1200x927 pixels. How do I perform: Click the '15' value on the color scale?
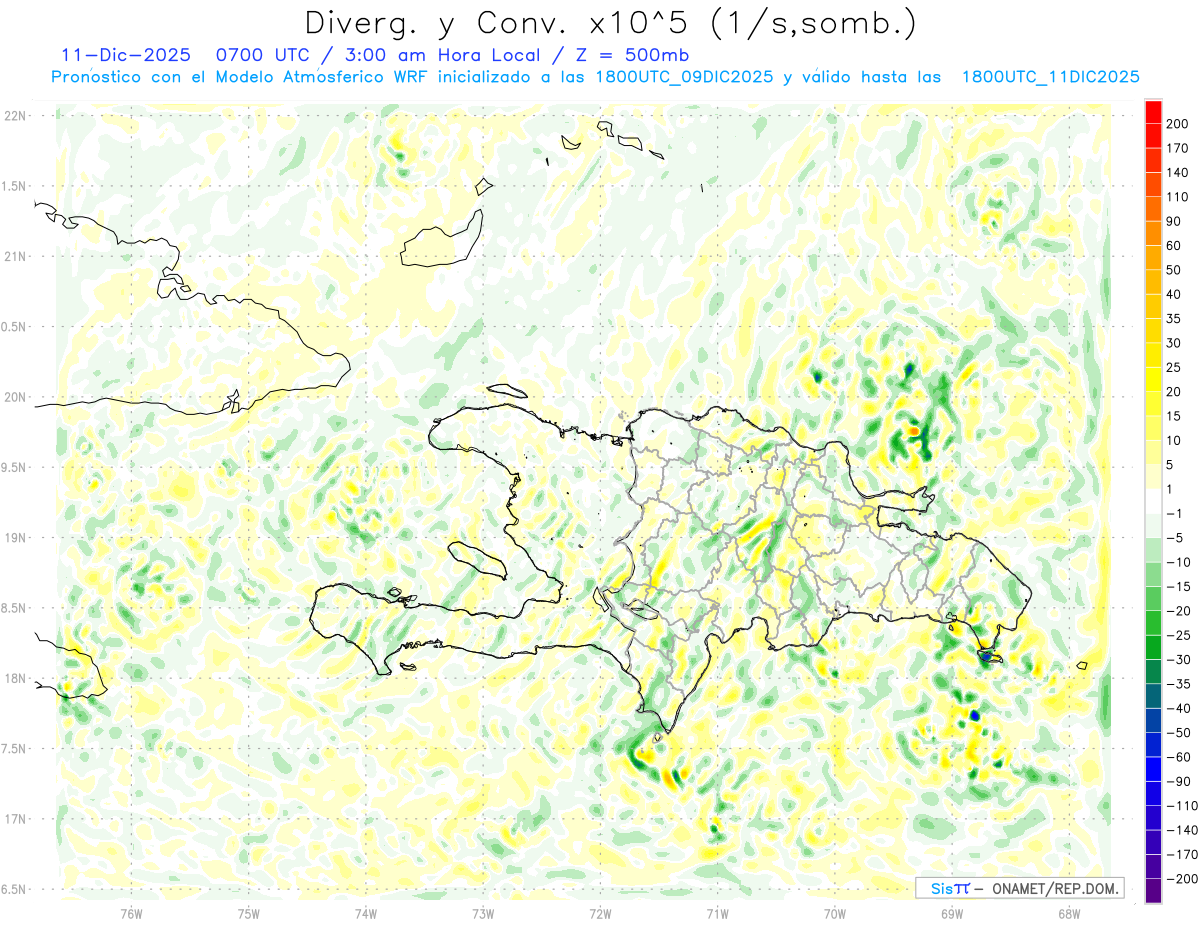pyautogui.click(x=1175, y=416)
